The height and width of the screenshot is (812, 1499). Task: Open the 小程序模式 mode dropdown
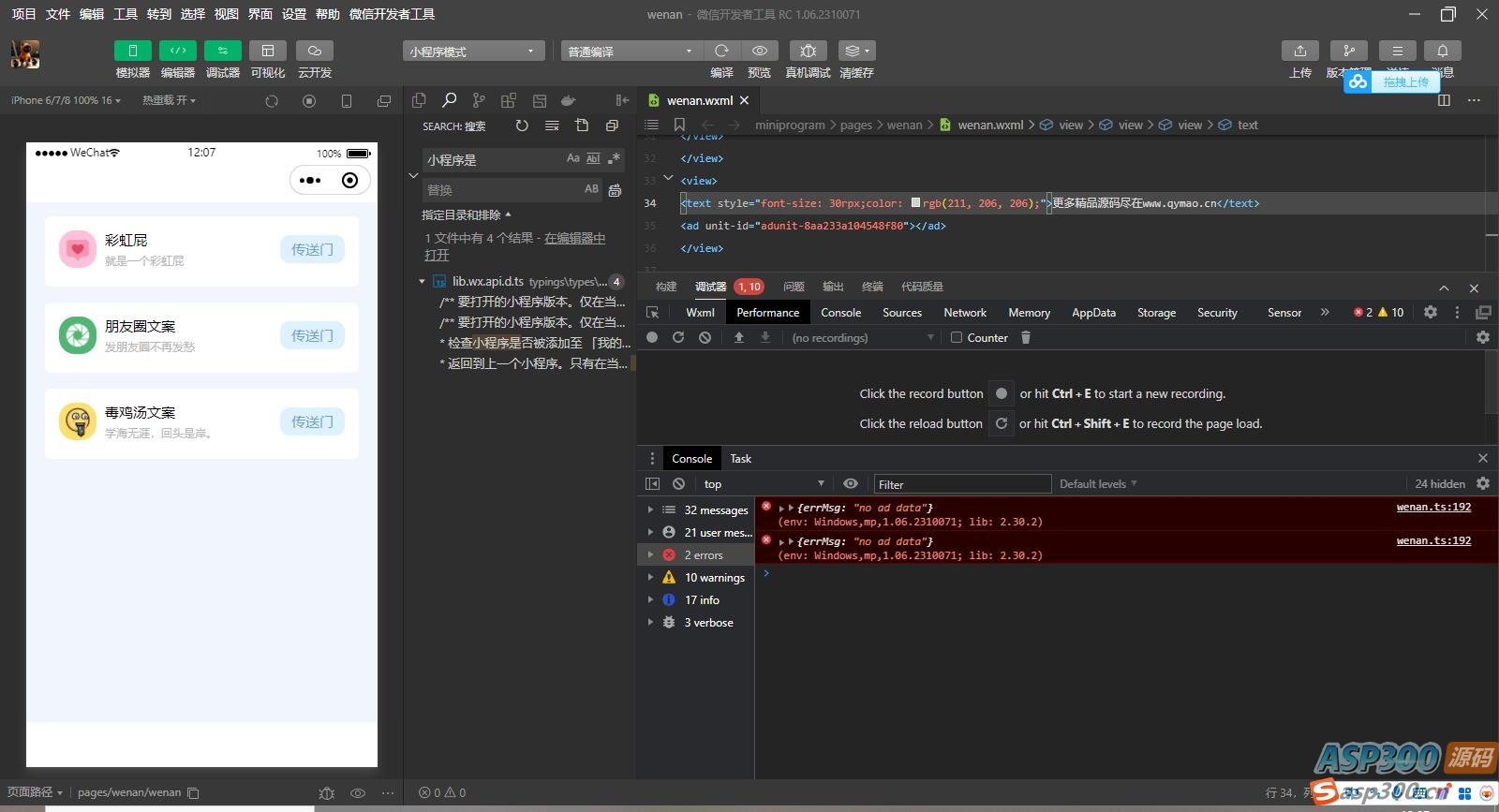click(473, 52)
